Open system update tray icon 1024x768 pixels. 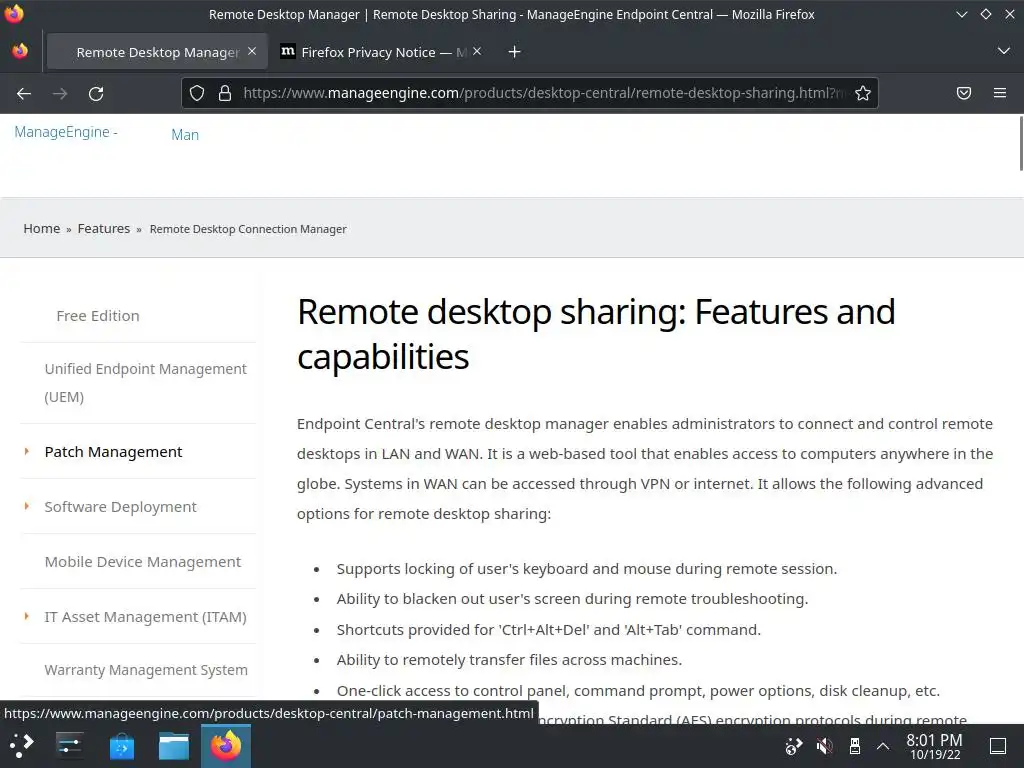(x=793, y=746)
